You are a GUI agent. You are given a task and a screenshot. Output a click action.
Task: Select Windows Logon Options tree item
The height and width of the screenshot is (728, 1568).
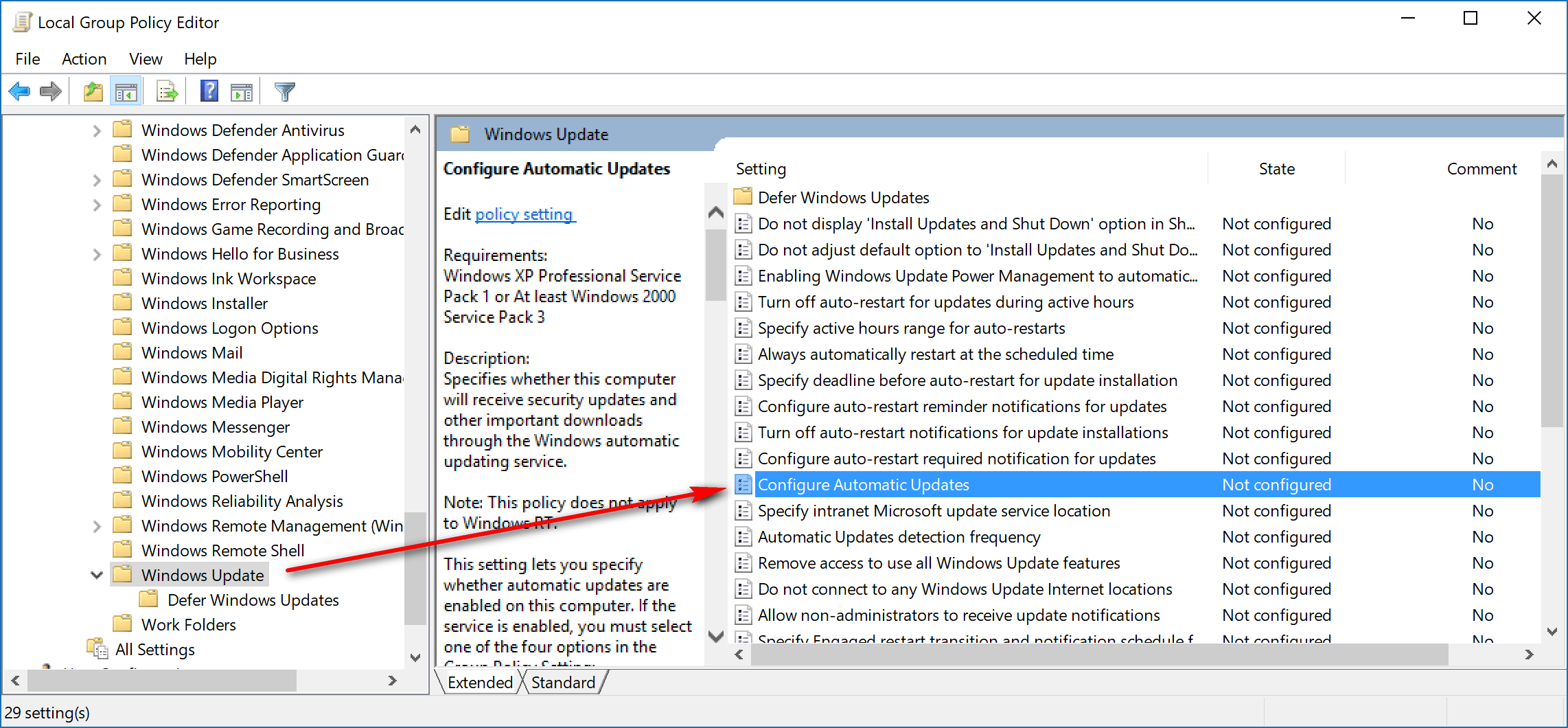click(229, 328)
